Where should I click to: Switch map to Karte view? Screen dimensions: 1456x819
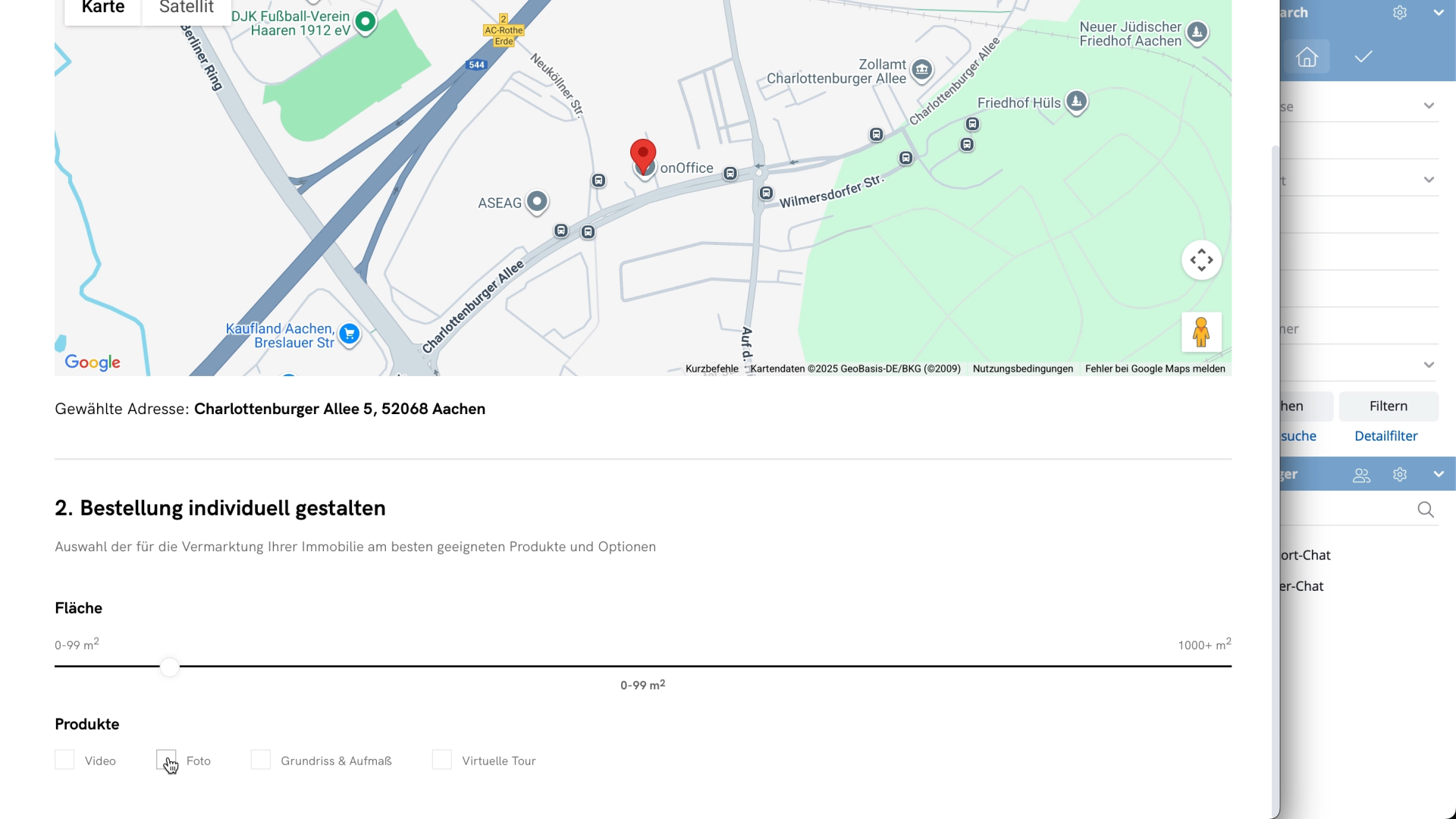[103, 9]
